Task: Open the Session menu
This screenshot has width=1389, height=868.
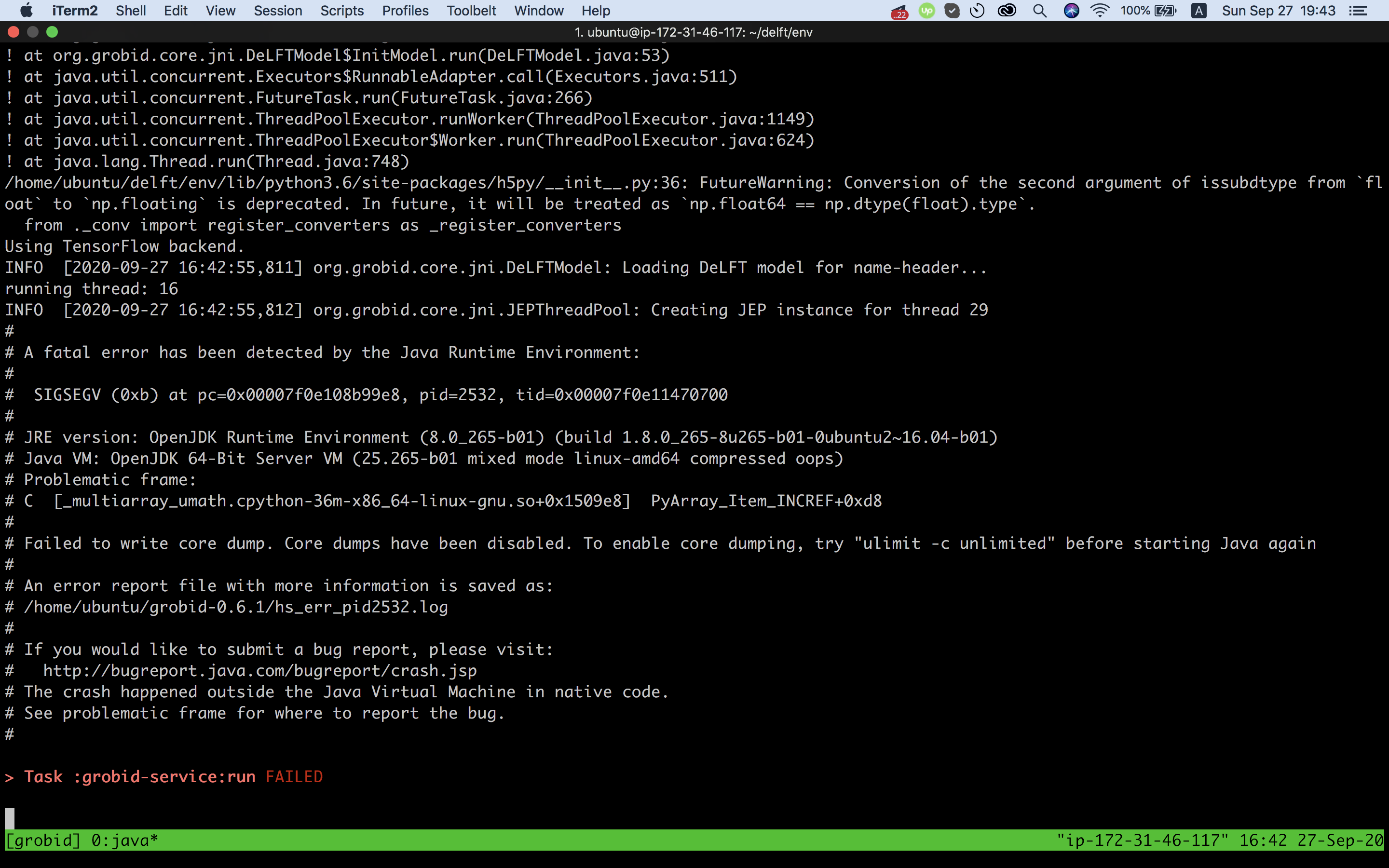Action: click(x=278, y=10)
